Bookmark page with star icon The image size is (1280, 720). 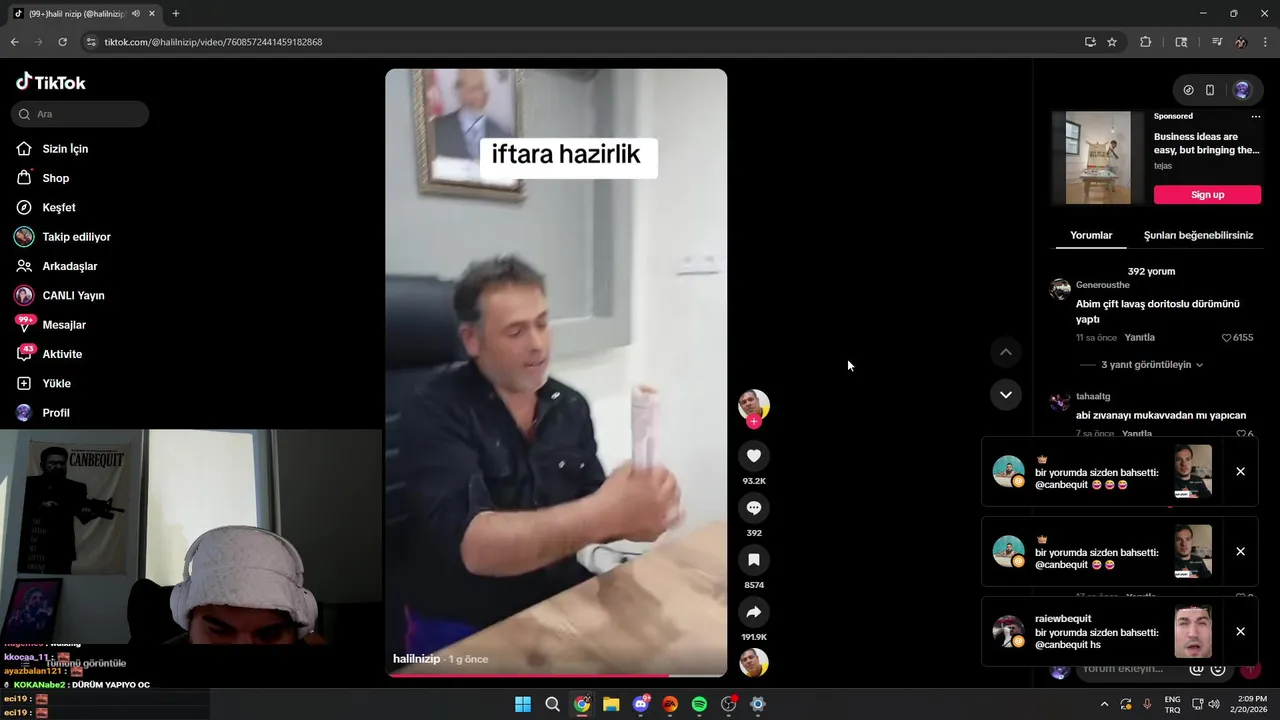[1112, 42]
